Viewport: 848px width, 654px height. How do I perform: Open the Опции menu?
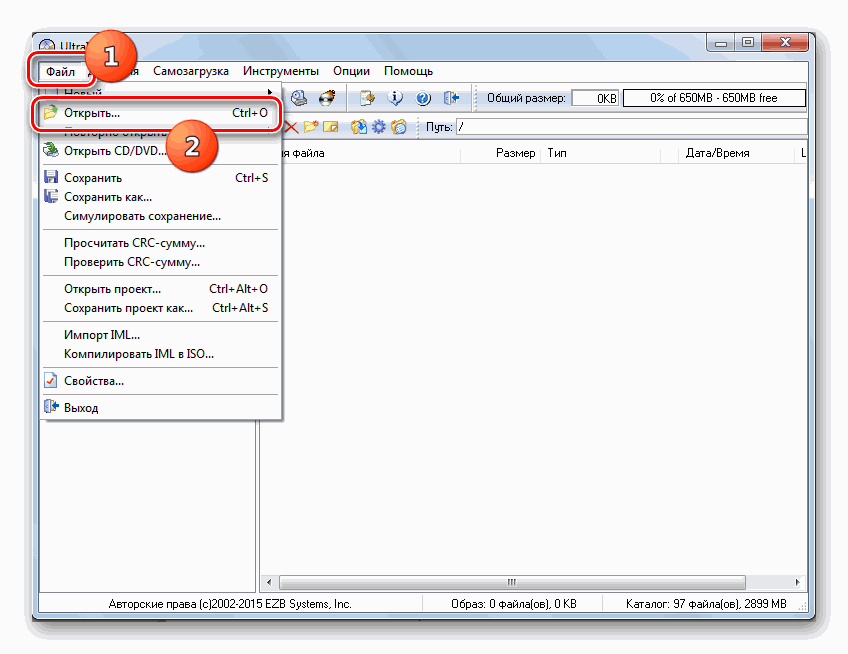pos(351,71)
